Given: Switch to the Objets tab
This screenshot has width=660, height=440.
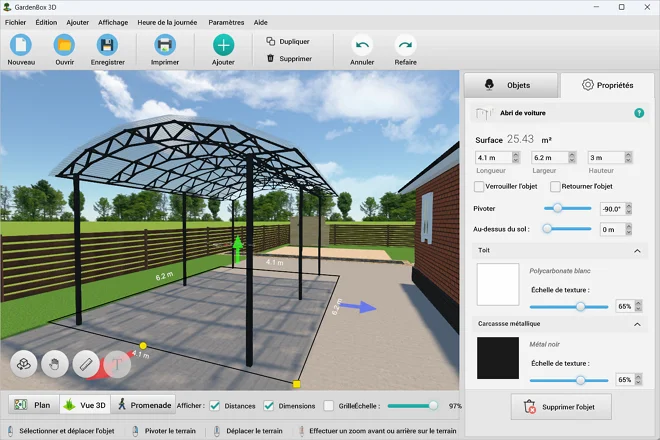Looking at the screenshot, I should [509, 85].
